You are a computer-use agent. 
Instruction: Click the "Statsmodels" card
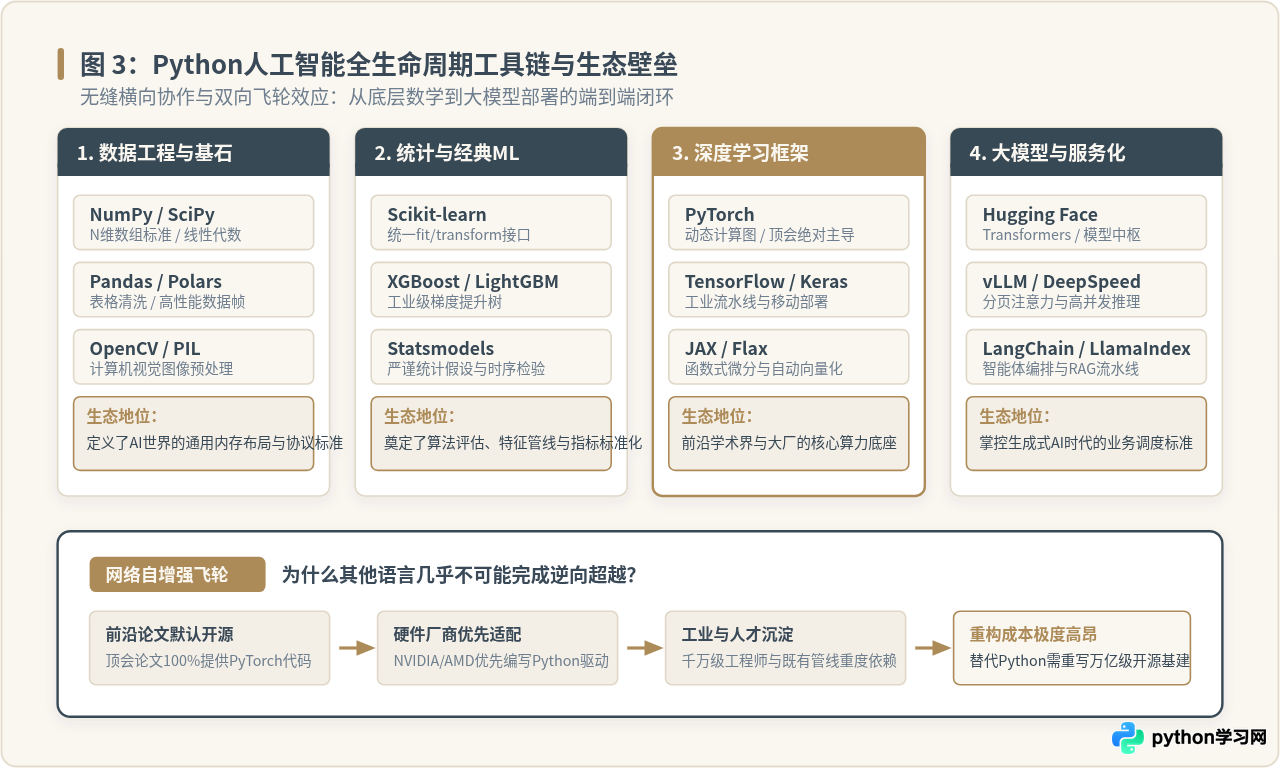point(491,356)
